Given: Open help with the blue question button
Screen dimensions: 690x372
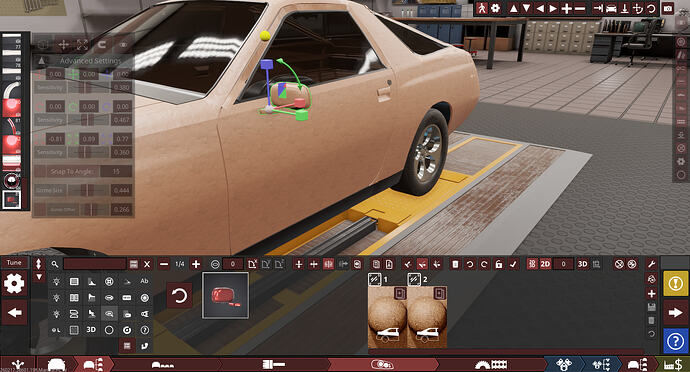Looking at the screenshot, I should click(x=675, y=341).
